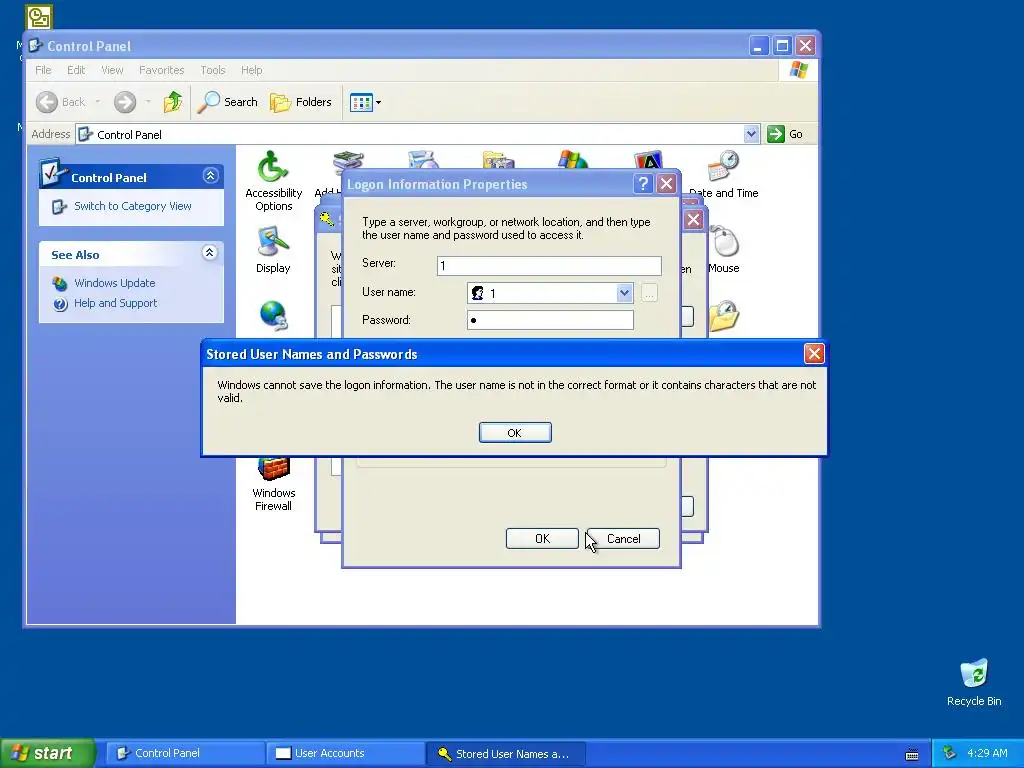Open the Views dropdown in toolbar
This screenshot has height=768, width=1024.
point(365,102)
